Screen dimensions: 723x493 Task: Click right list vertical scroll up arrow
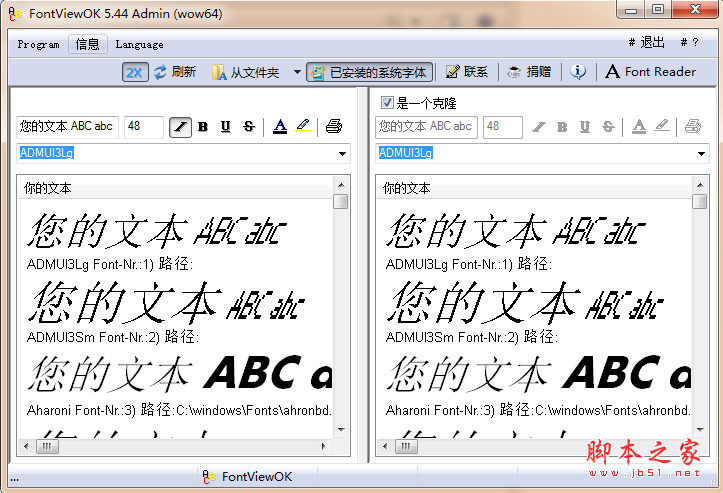click(x=700, y=185)
